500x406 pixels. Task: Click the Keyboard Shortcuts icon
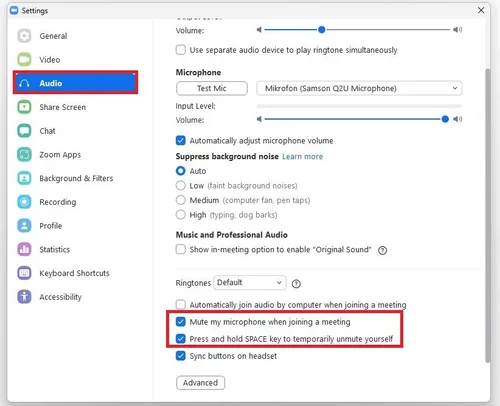coord(24,273)
